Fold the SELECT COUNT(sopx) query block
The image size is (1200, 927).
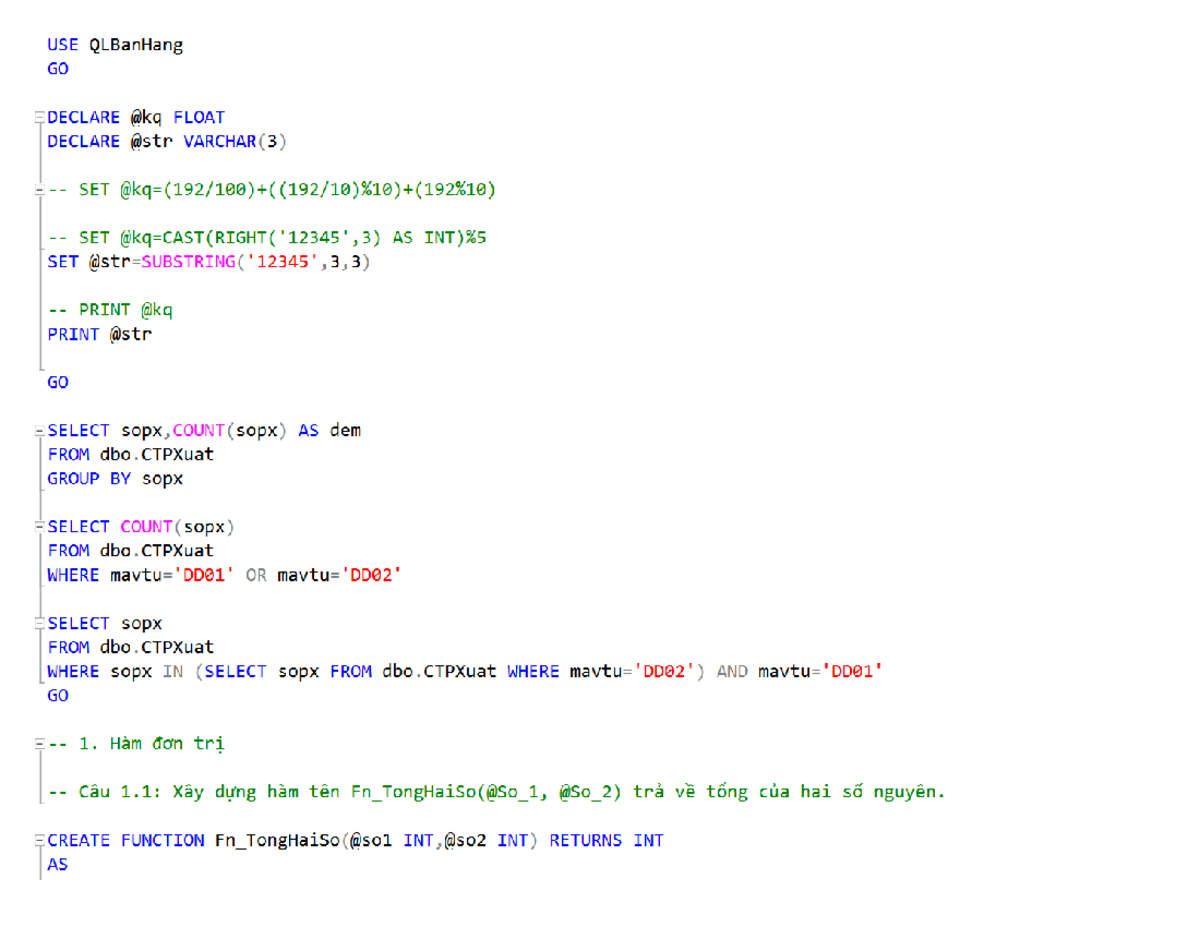(x=38, y=526)
